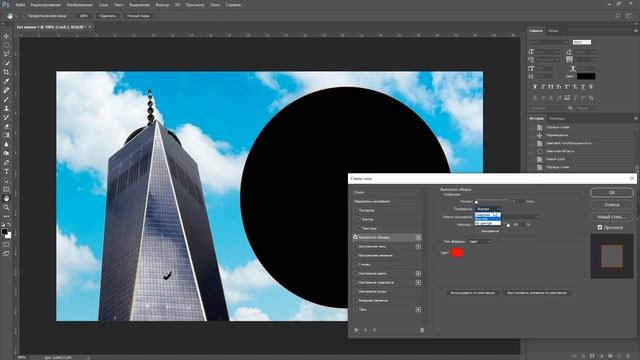Select the Rectangle shape tool
The image size is (640, 360).
tap(6, 189)
